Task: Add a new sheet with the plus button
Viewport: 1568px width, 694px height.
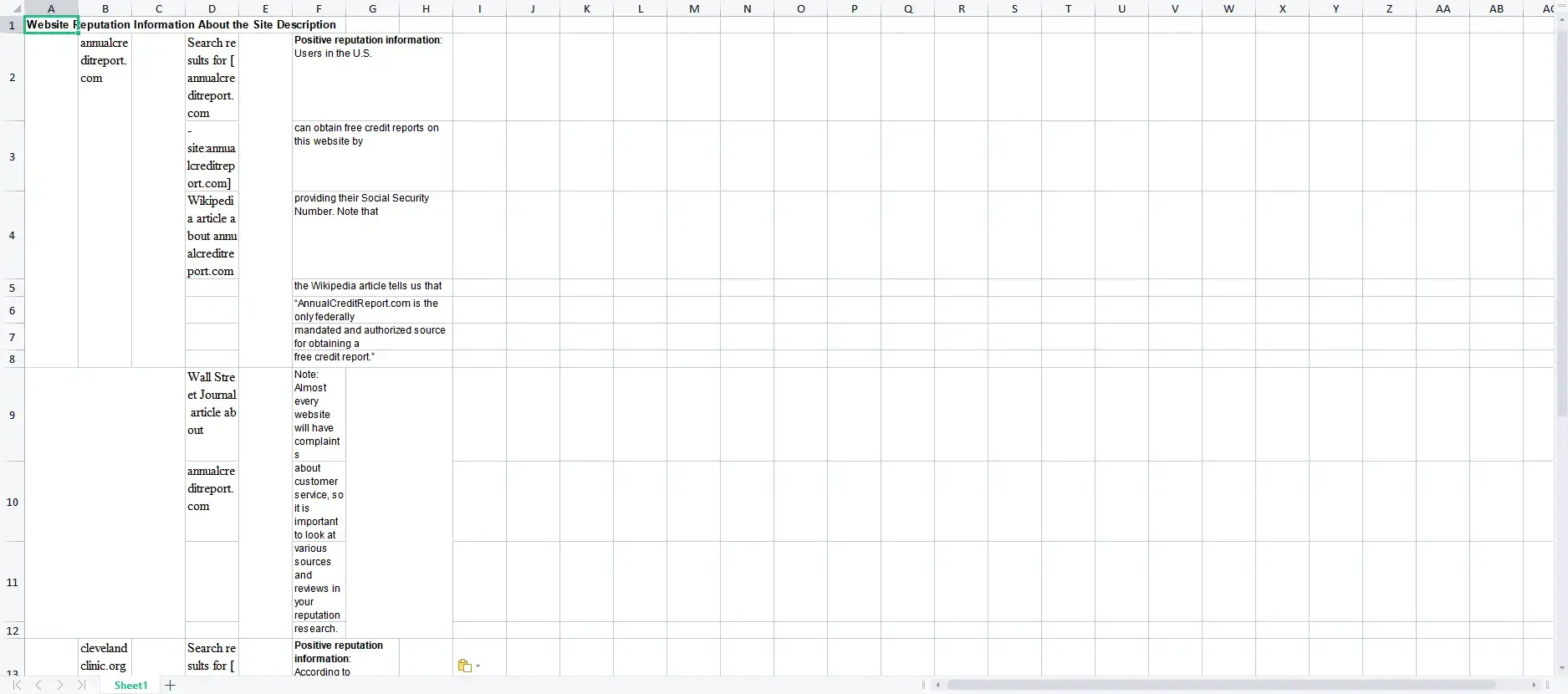Action: tap(171, 685)
